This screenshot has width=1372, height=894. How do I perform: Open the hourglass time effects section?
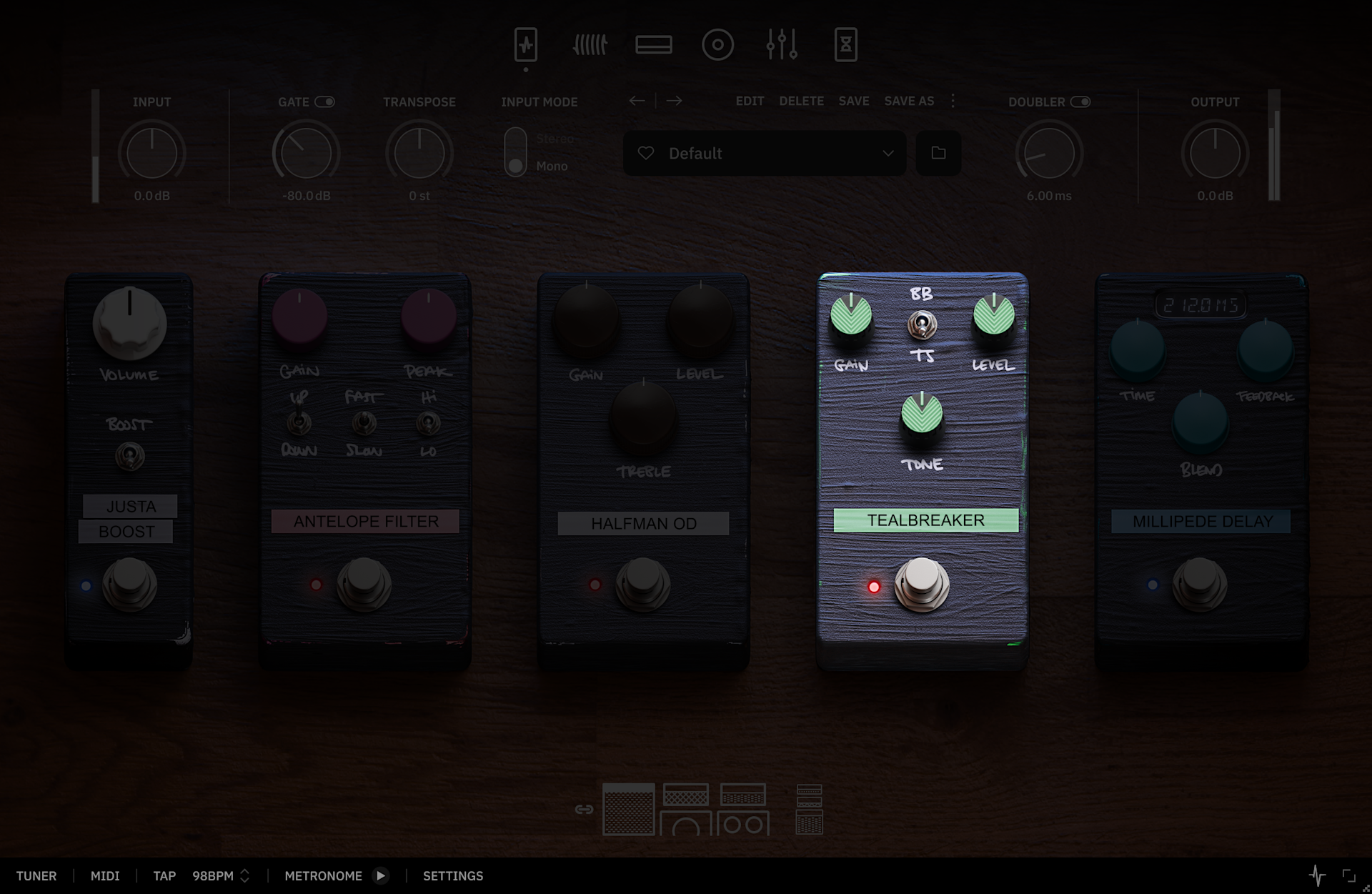(x=845, y=44)
